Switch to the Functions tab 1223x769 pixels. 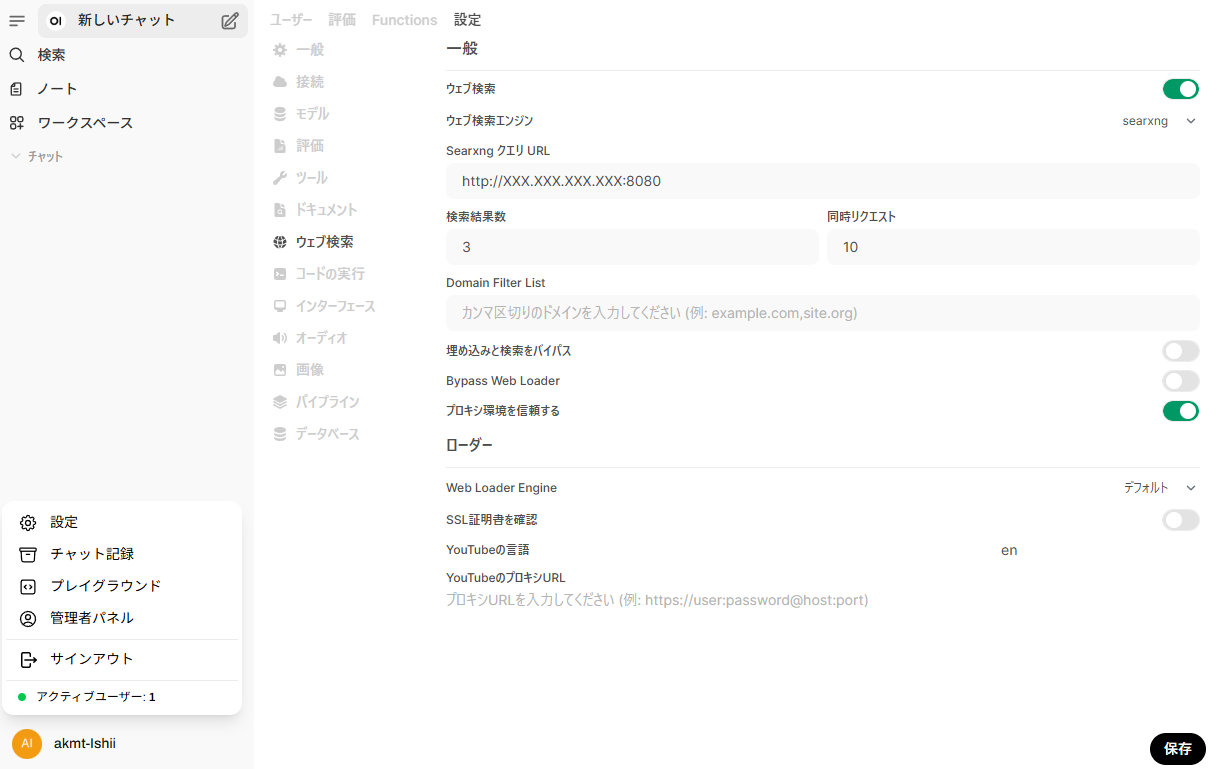(x=404, y=20)
